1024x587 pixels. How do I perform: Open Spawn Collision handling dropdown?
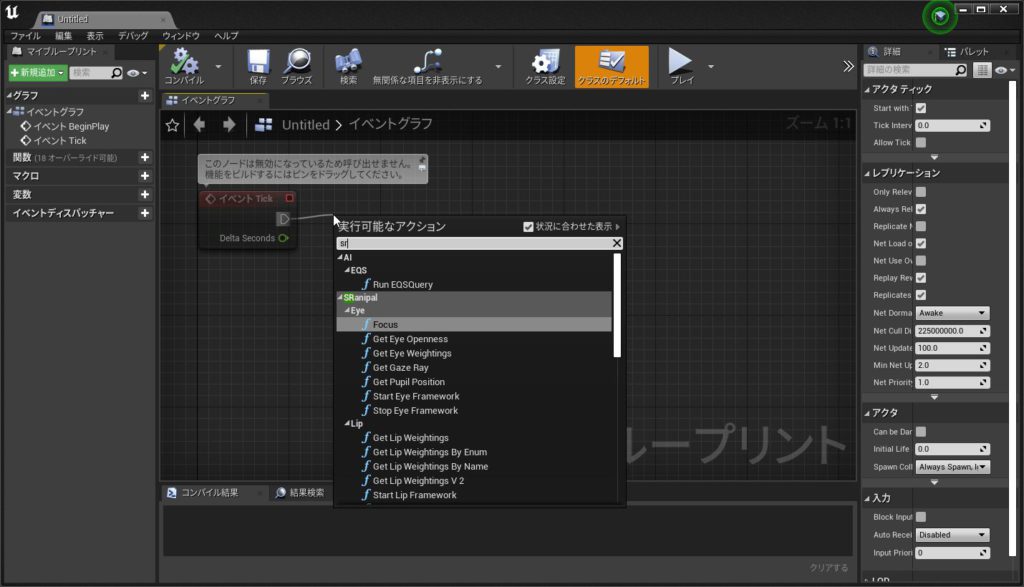click(x=952, y=467)
